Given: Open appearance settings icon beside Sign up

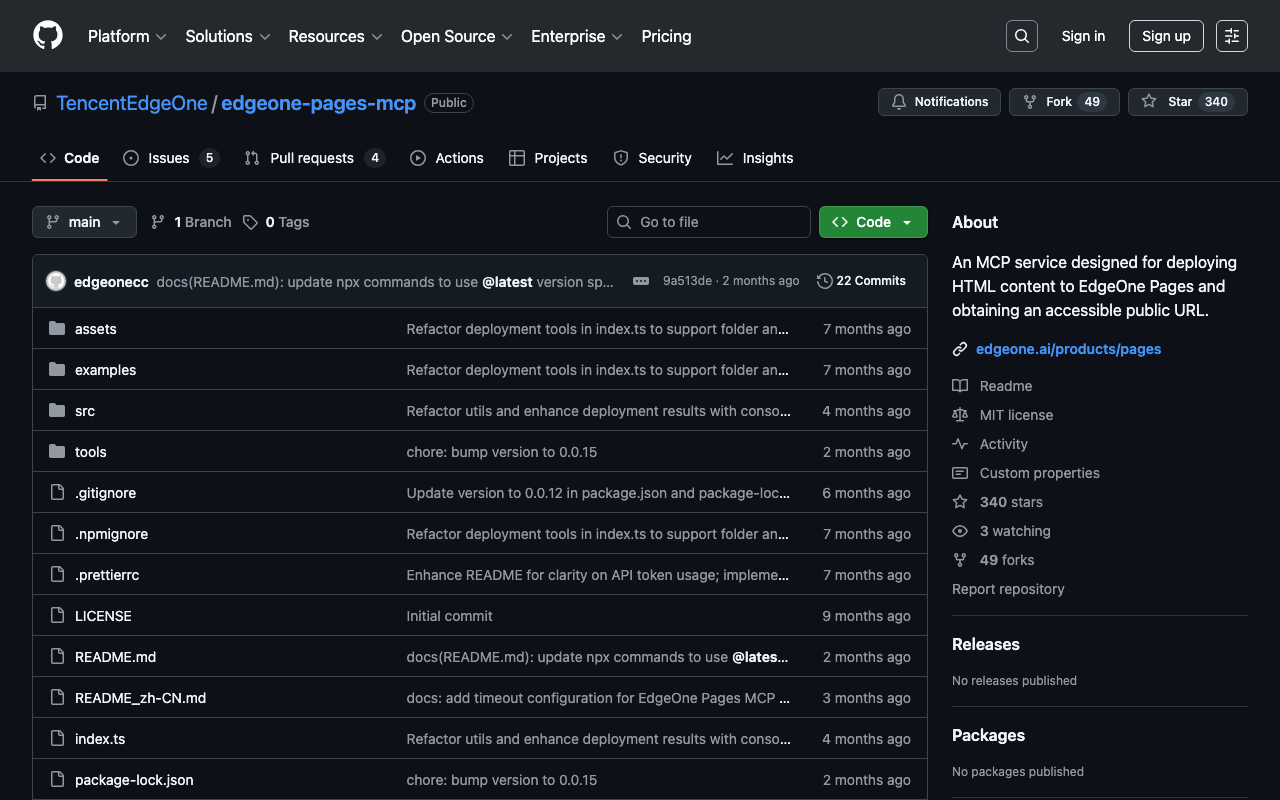Looking at the screenshot, I should [x=1231, y=36].
